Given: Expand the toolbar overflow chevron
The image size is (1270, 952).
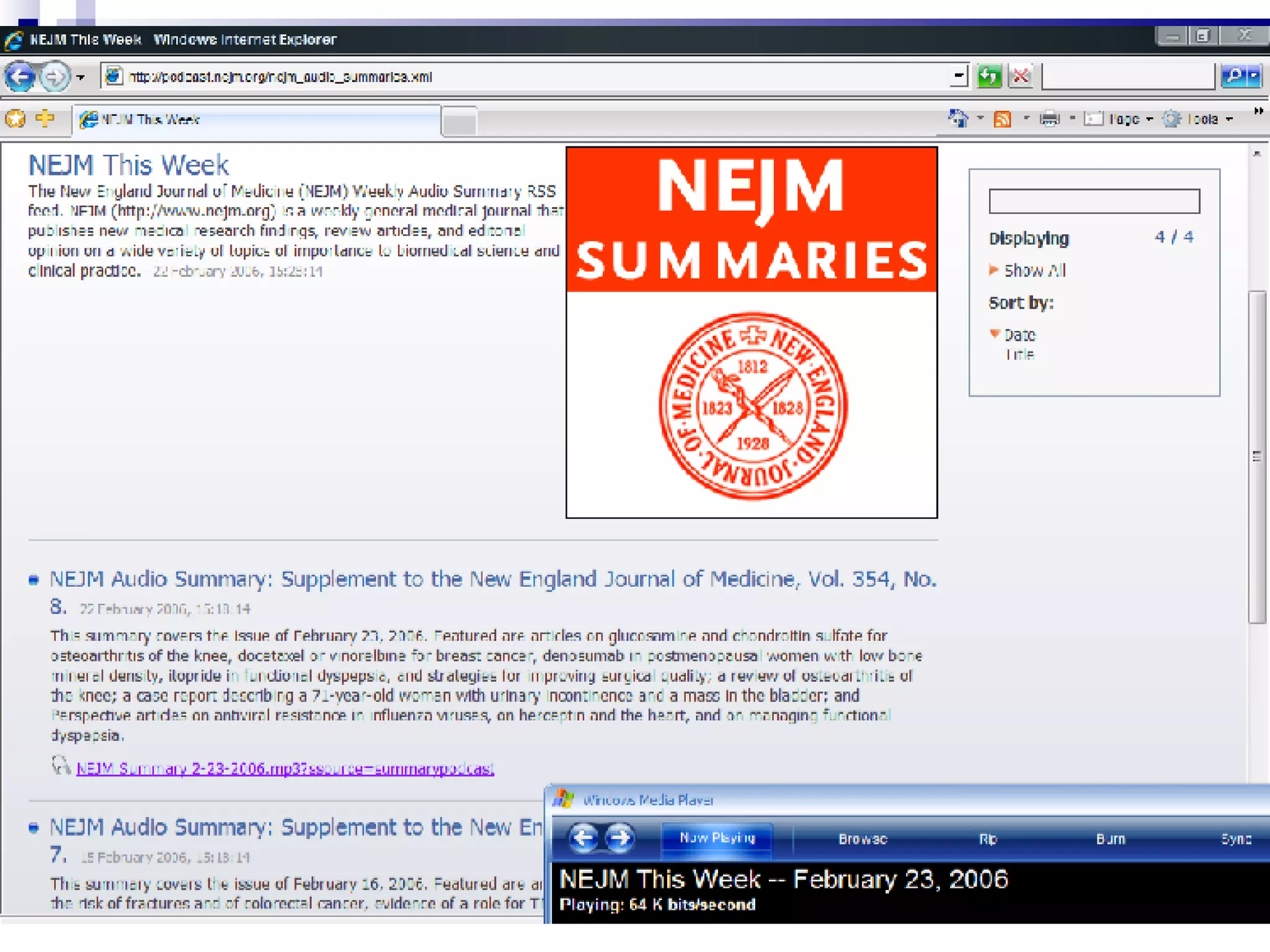Looking at the screenshot, I should tap(1258, 112).
